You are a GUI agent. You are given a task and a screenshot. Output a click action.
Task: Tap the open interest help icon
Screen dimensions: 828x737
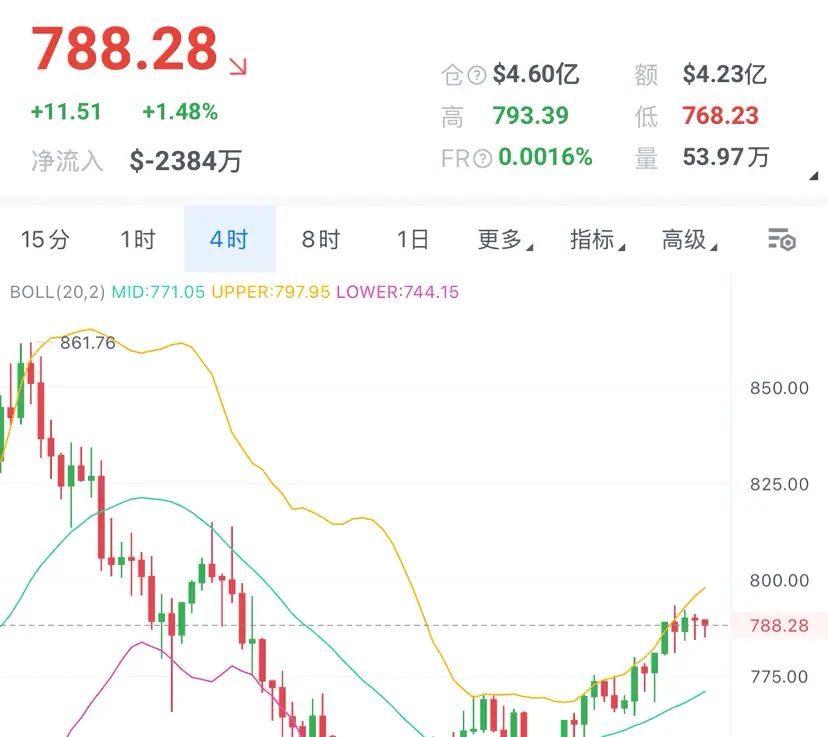click(477, 75)
